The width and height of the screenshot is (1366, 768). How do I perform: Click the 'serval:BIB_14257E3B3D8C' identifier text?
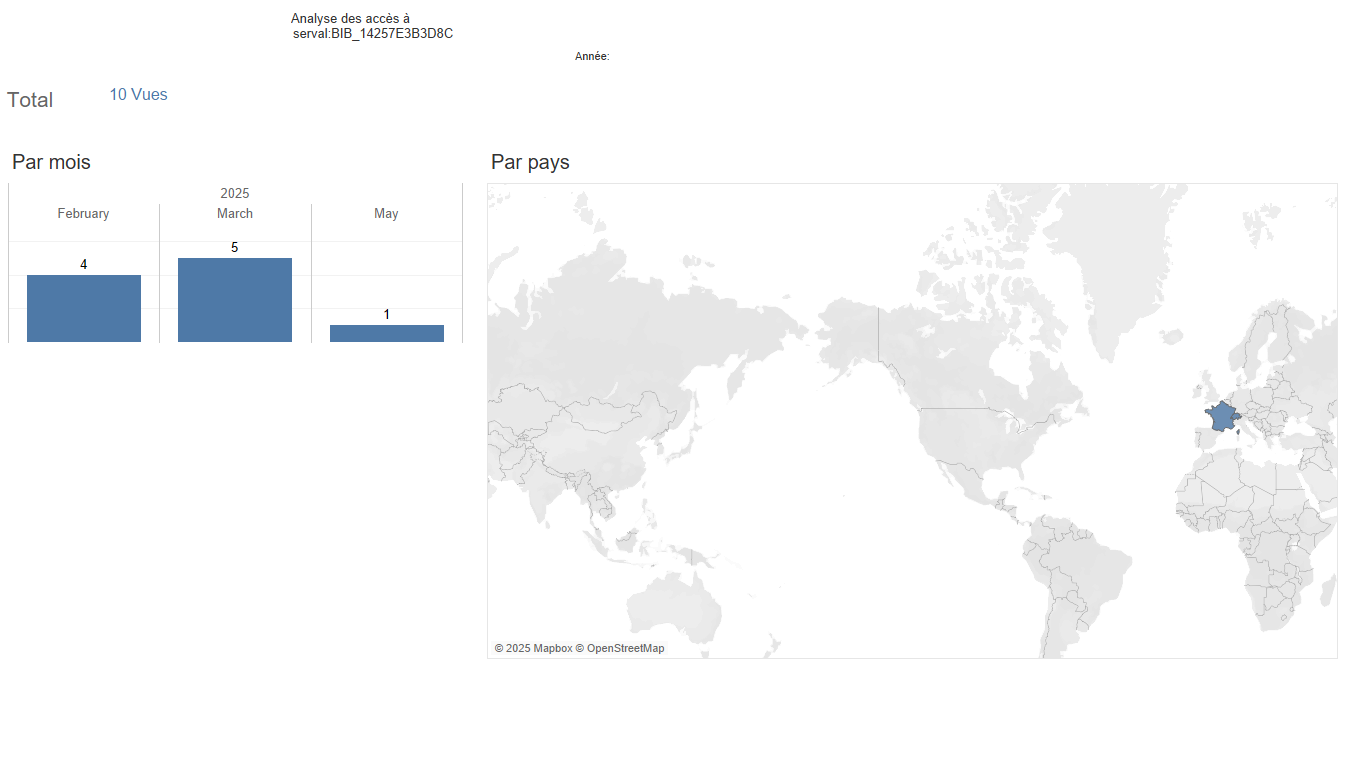point(373,34)
